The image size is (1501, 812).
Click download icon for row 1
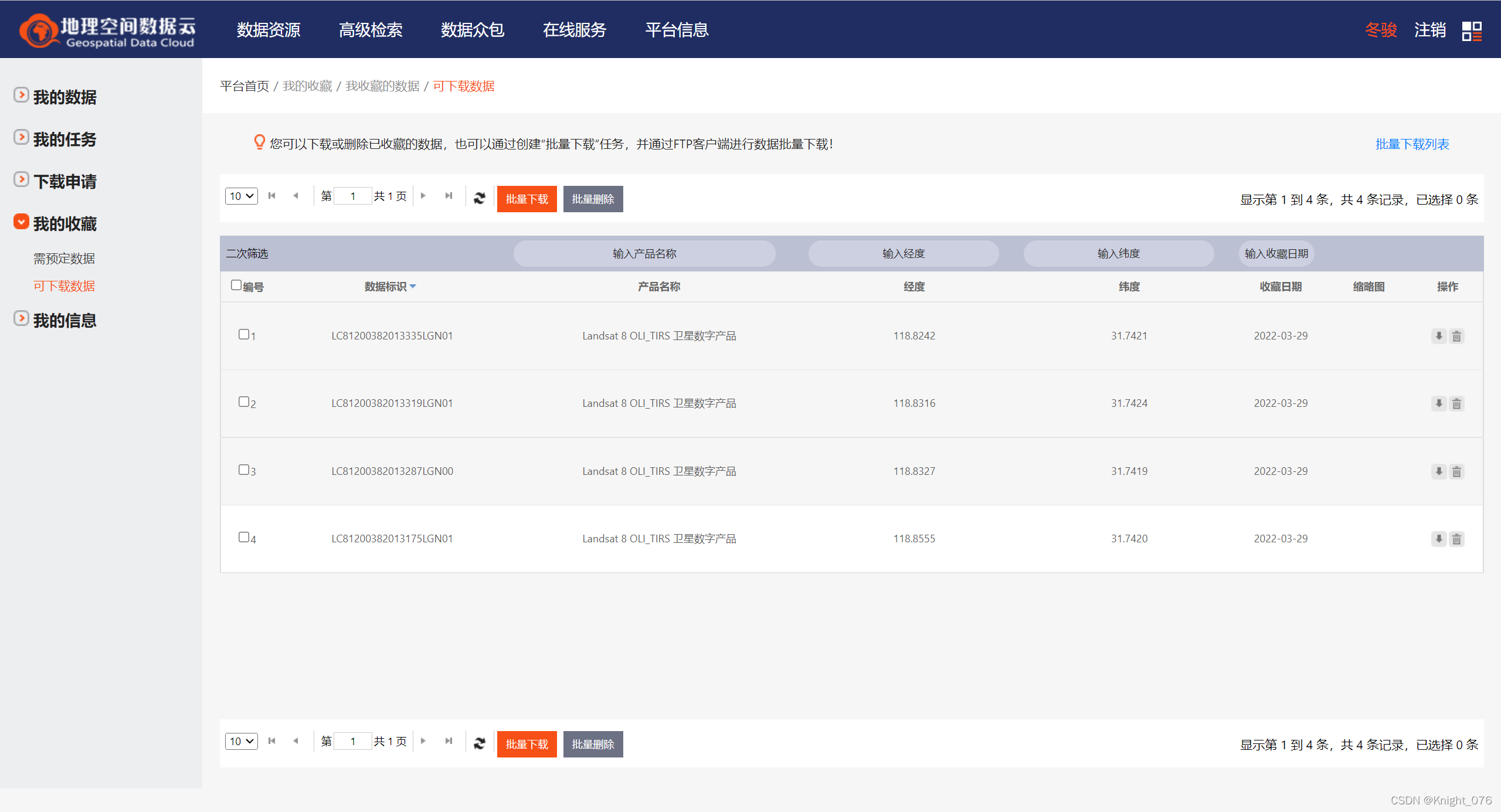pyautogui.click(x=1438, y=336)
